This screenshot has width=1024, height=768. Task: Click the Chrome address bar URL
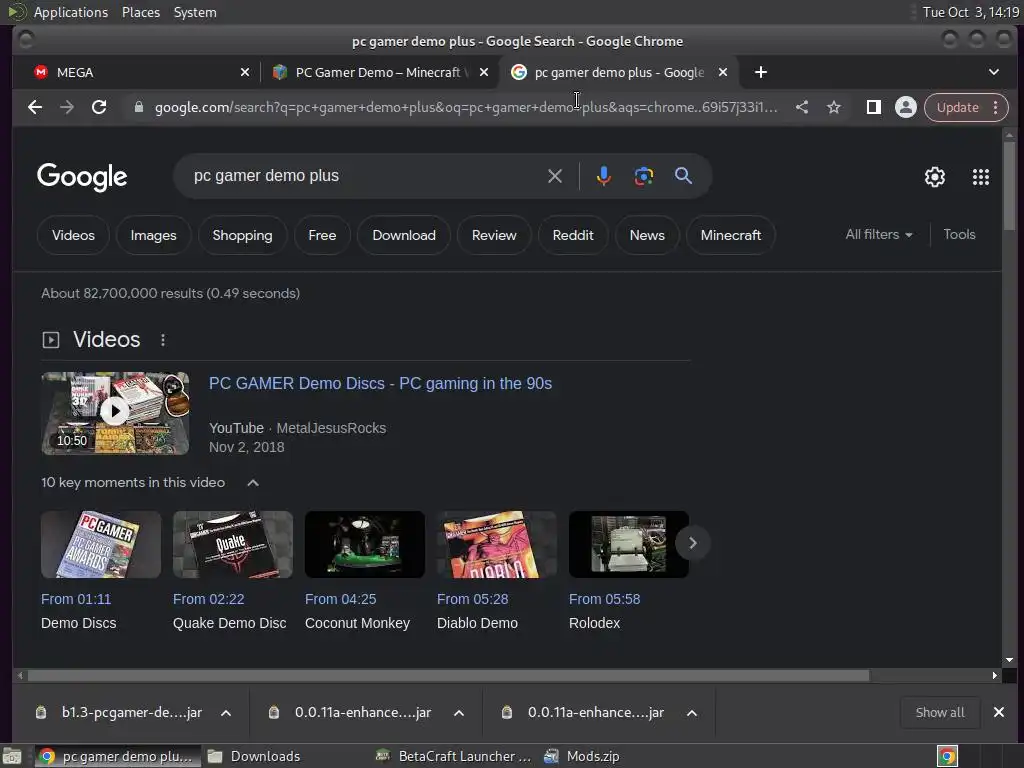click(466, 107)
